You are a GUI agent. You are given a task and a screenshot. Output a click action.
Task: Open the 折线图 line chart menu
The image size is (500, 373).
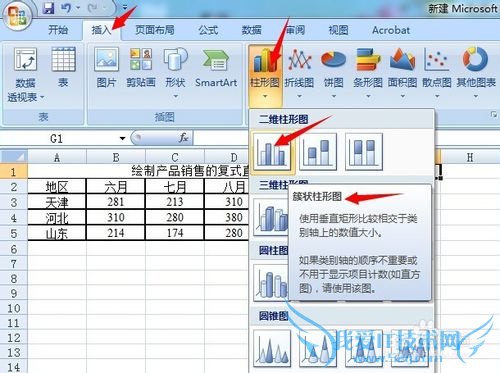click(299, 73)
